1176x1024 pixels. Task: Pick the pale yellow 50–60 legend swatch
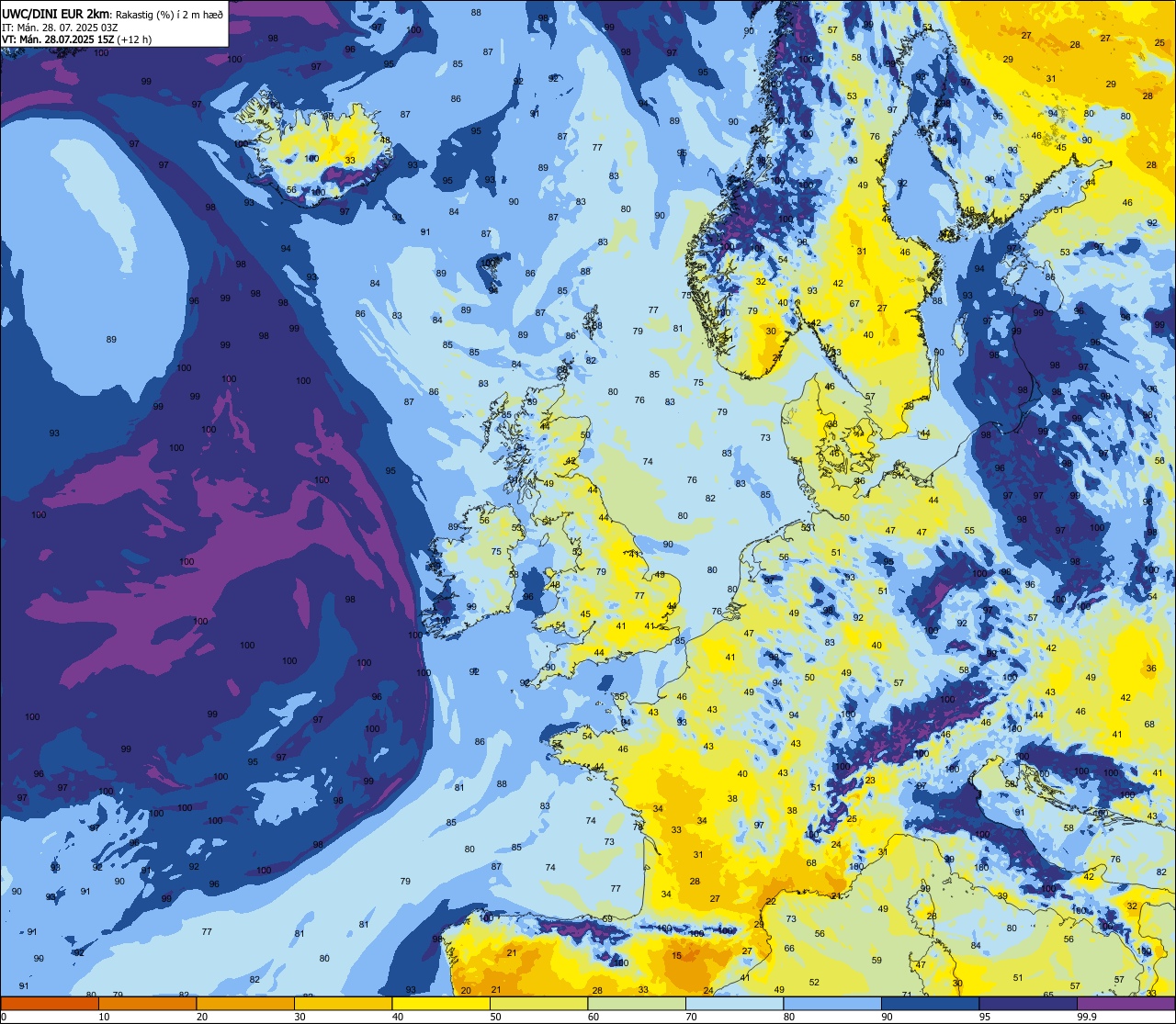tap(538, 1004)
